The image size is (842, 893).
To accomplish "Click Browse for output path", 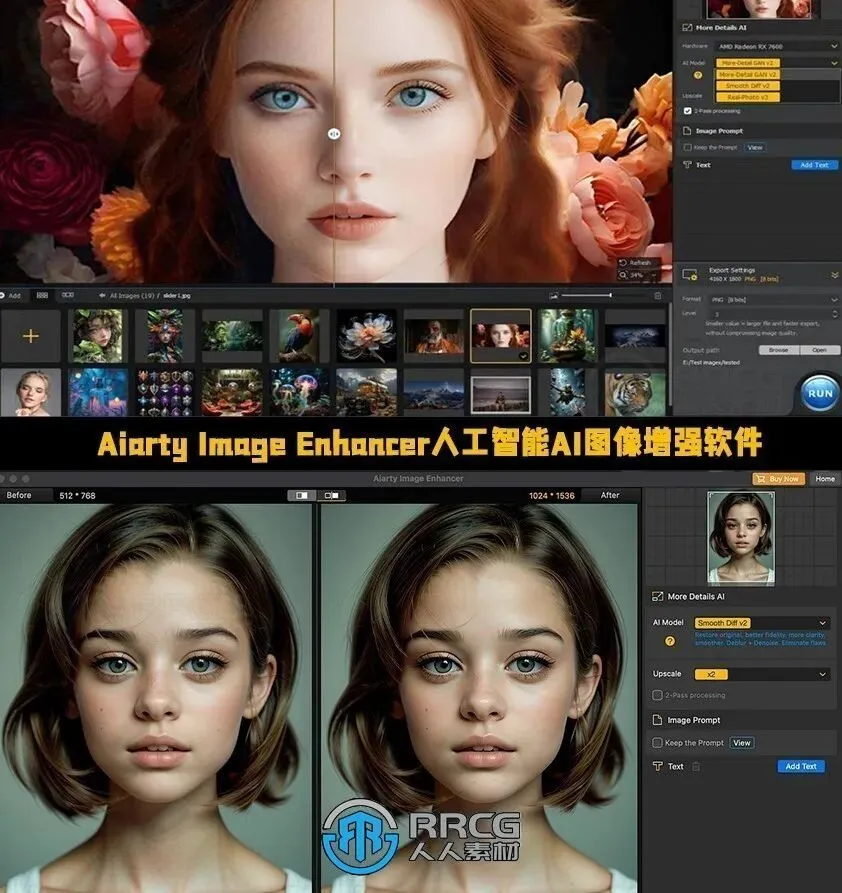I will click(x=779, y=350).
